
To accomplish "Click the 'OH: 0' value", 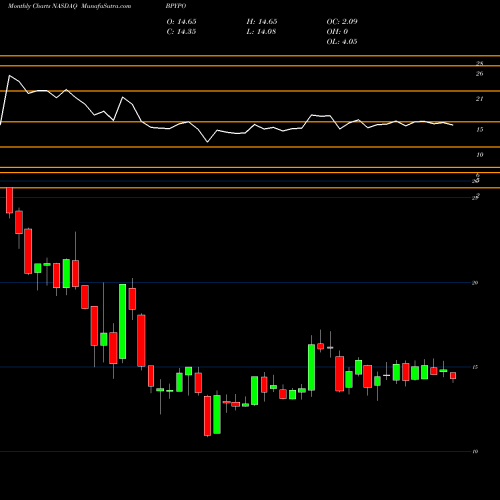I will 337,32.
